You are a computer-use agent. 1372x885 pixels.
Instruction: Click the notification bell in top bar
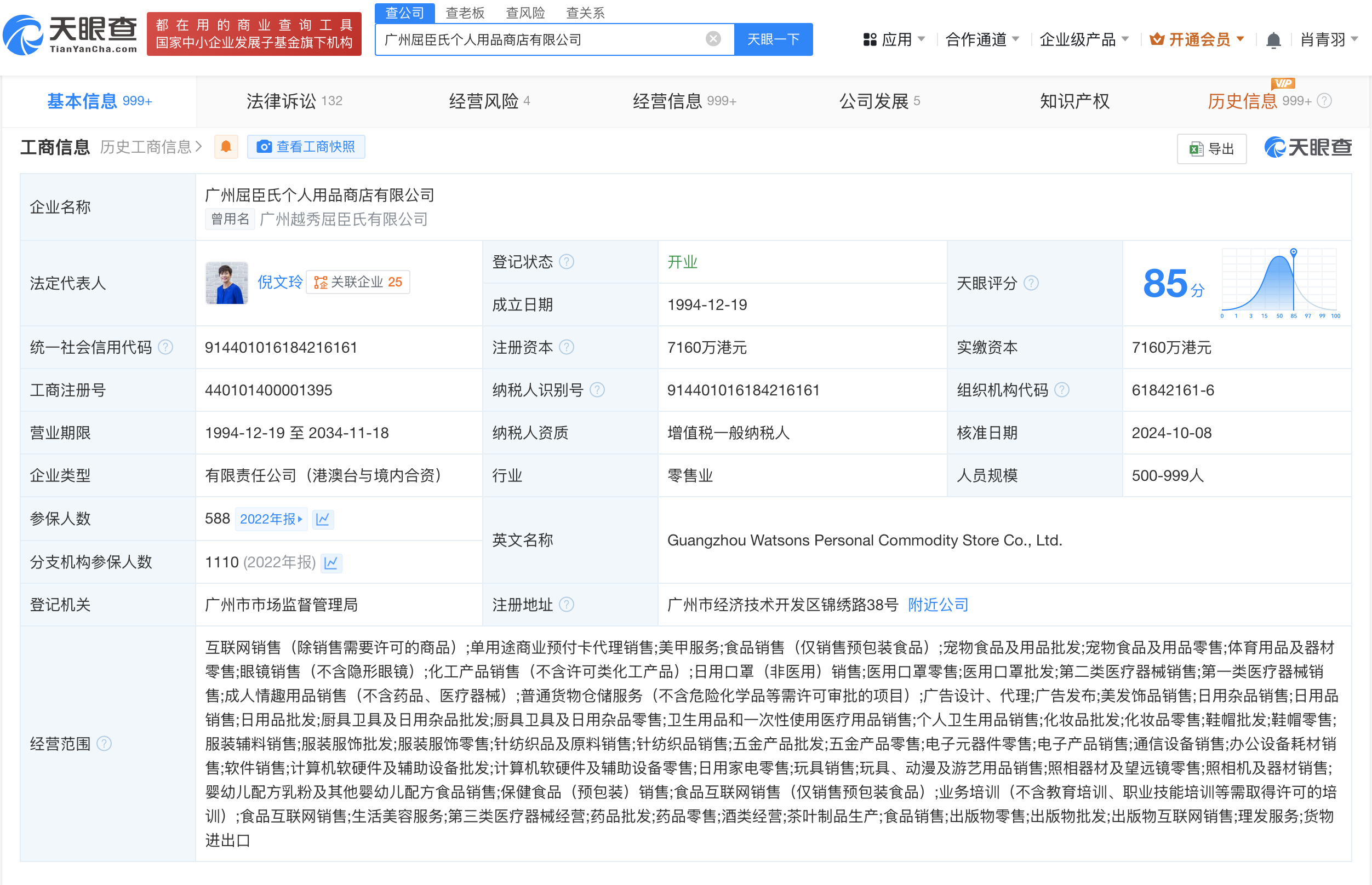pos(1273,39)
